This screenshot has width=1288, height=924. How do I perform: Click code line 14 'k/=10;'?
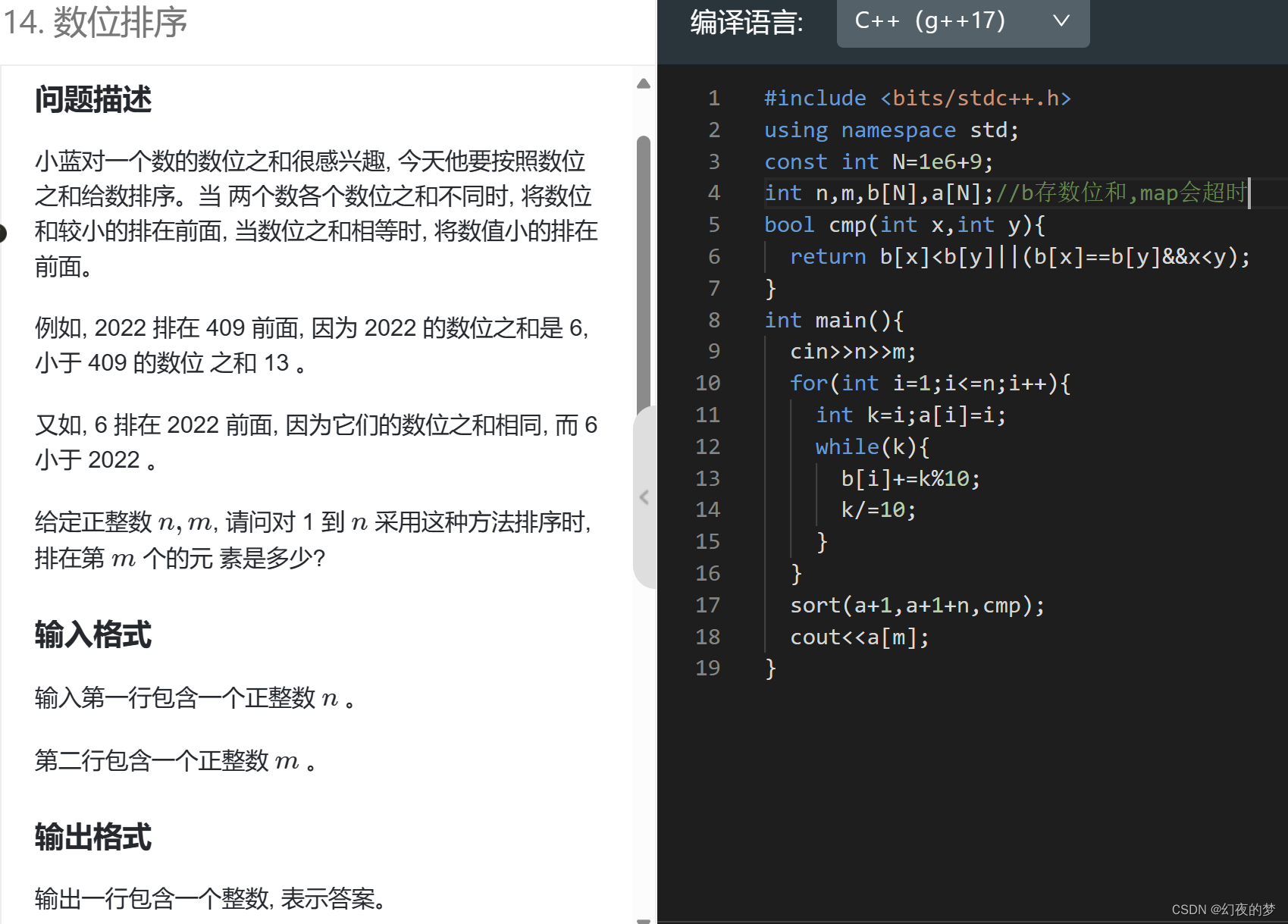[879, 510]
